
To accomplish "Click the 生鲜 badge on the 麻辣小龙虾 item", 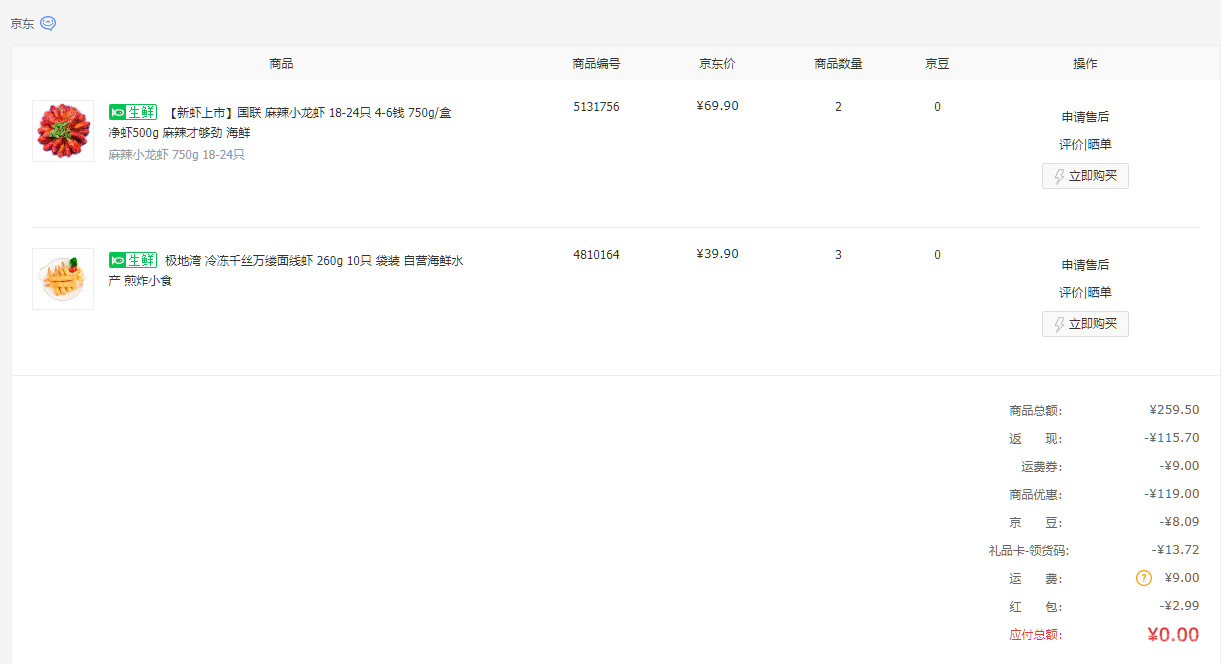I will pyautogui.click(x=133, y=112).
